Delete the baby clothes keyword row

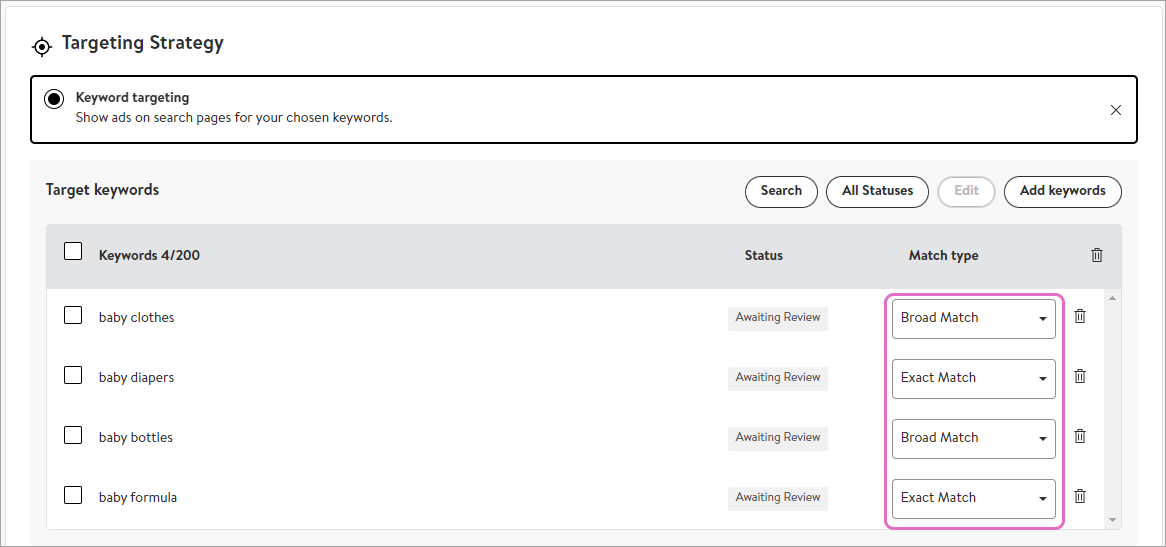[1080, 317]
